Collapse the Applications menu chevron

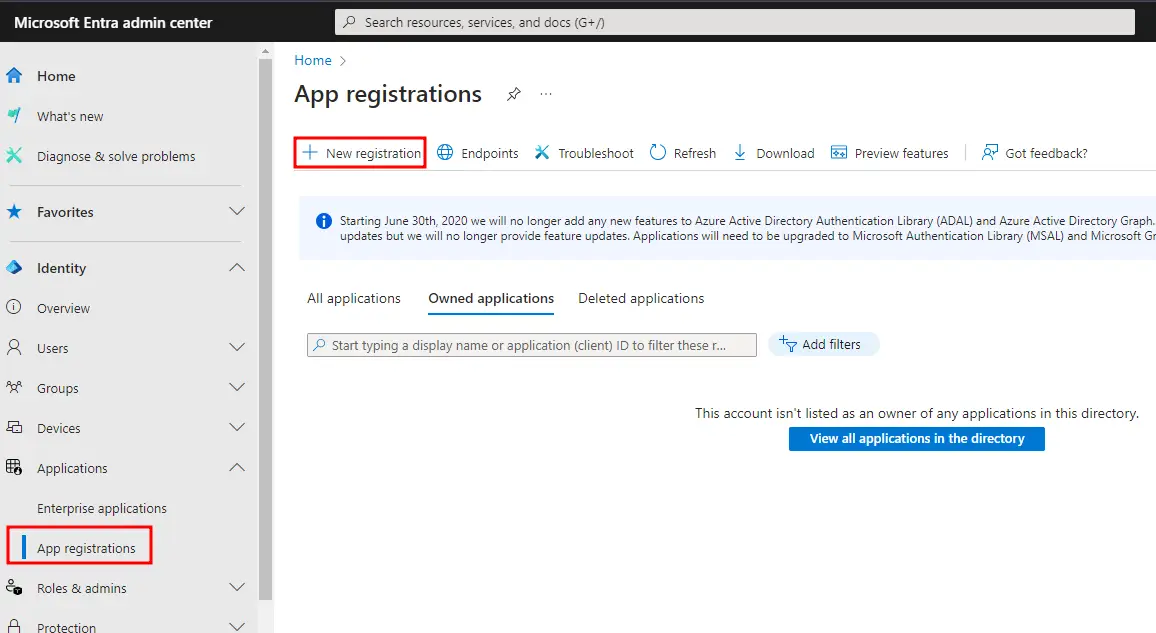coord(237,467)
